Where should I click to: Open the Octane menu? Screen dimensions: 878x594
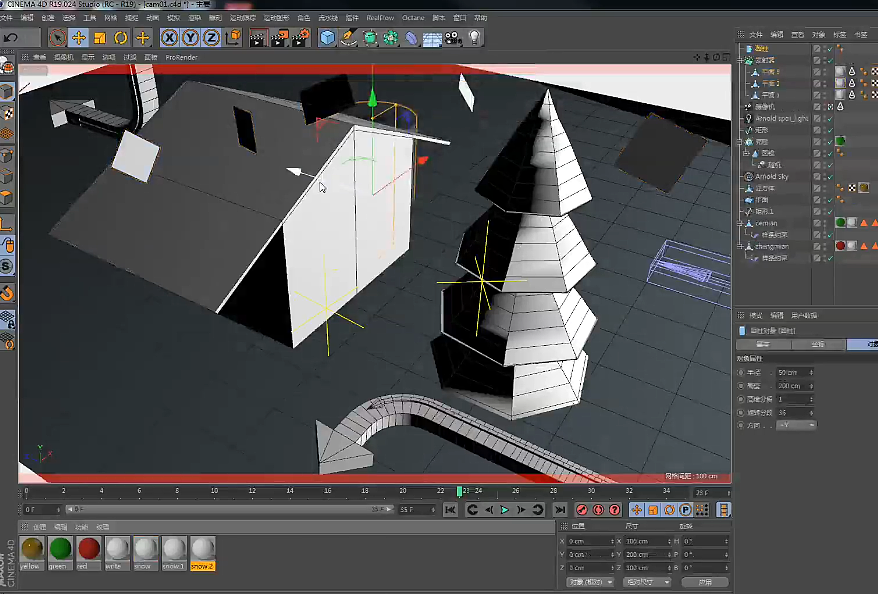pos(412,17)
